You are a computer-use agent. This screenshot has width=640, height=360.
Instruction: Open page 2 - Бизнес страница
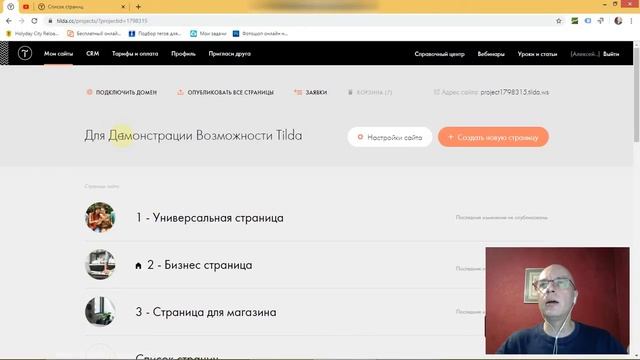[199, 265]
